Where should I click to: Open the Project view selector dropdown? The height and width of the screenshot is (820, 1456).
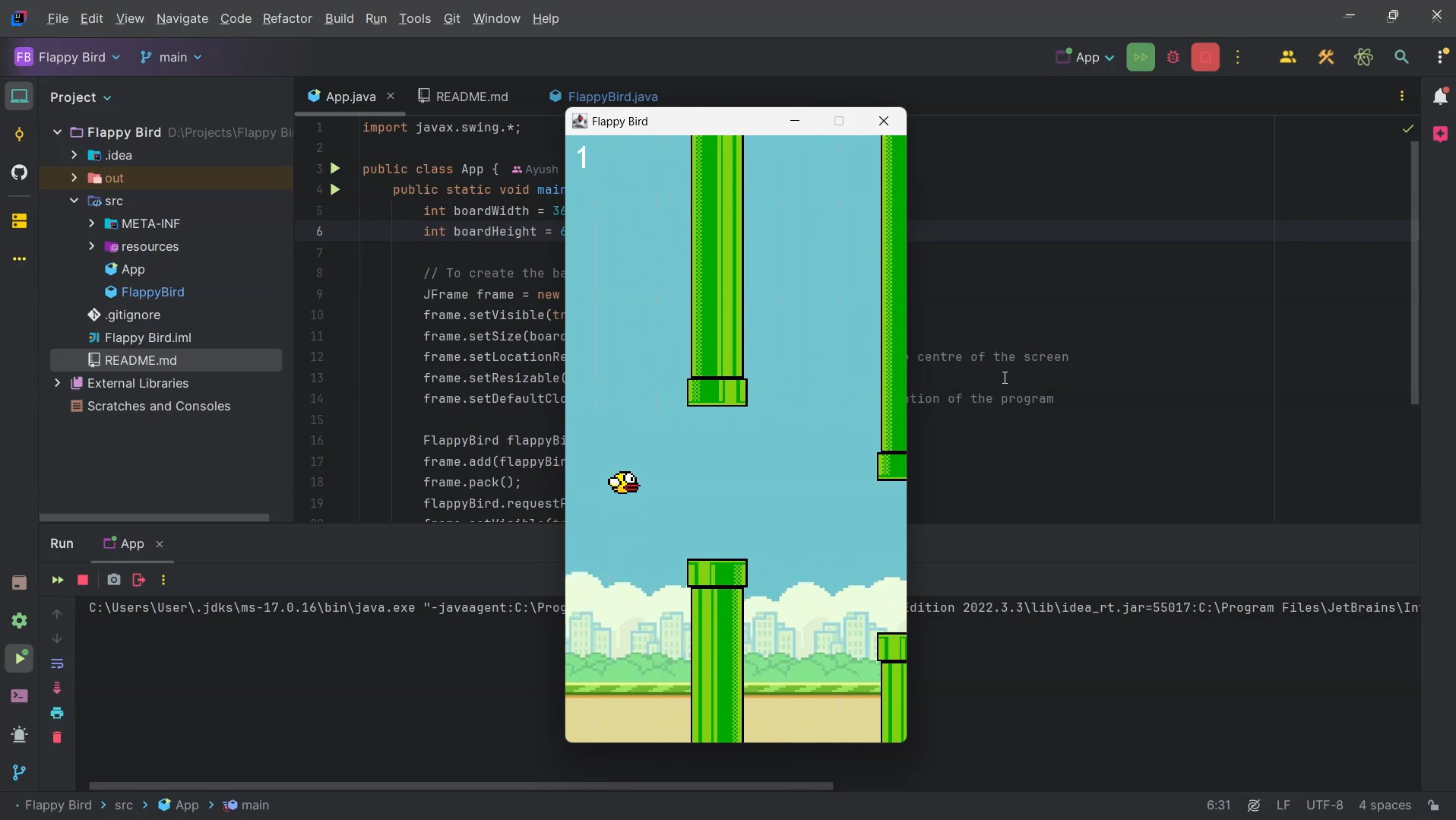click(81, 98)
